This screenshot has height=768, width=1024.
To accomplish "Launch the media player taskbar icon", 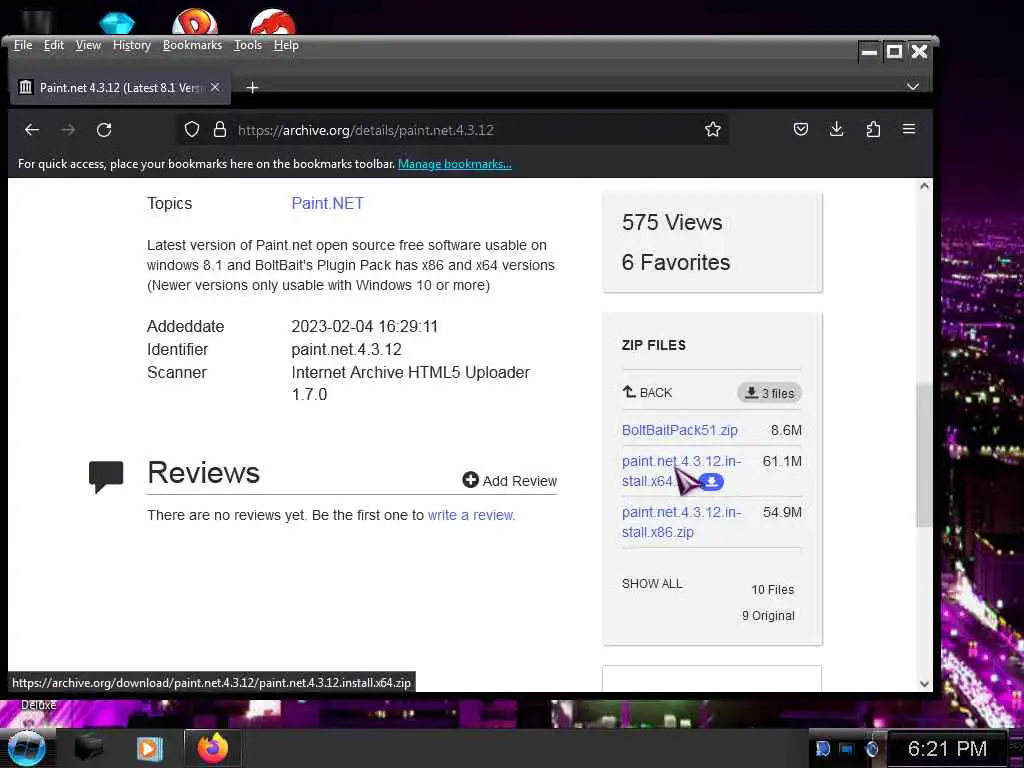I will point(150,748).
